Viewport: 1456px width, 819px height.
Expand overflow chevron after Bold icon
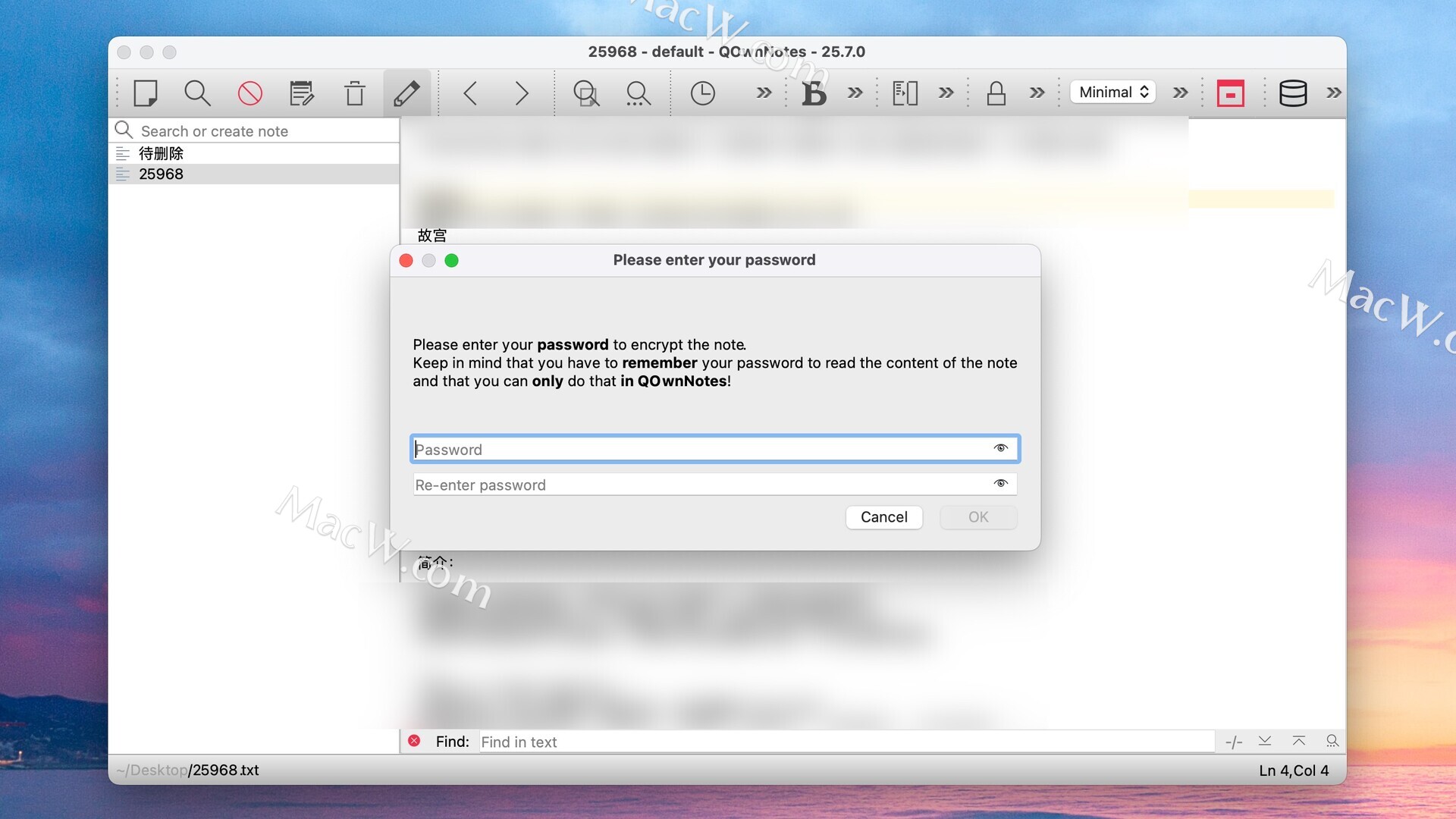click(855, 93)
